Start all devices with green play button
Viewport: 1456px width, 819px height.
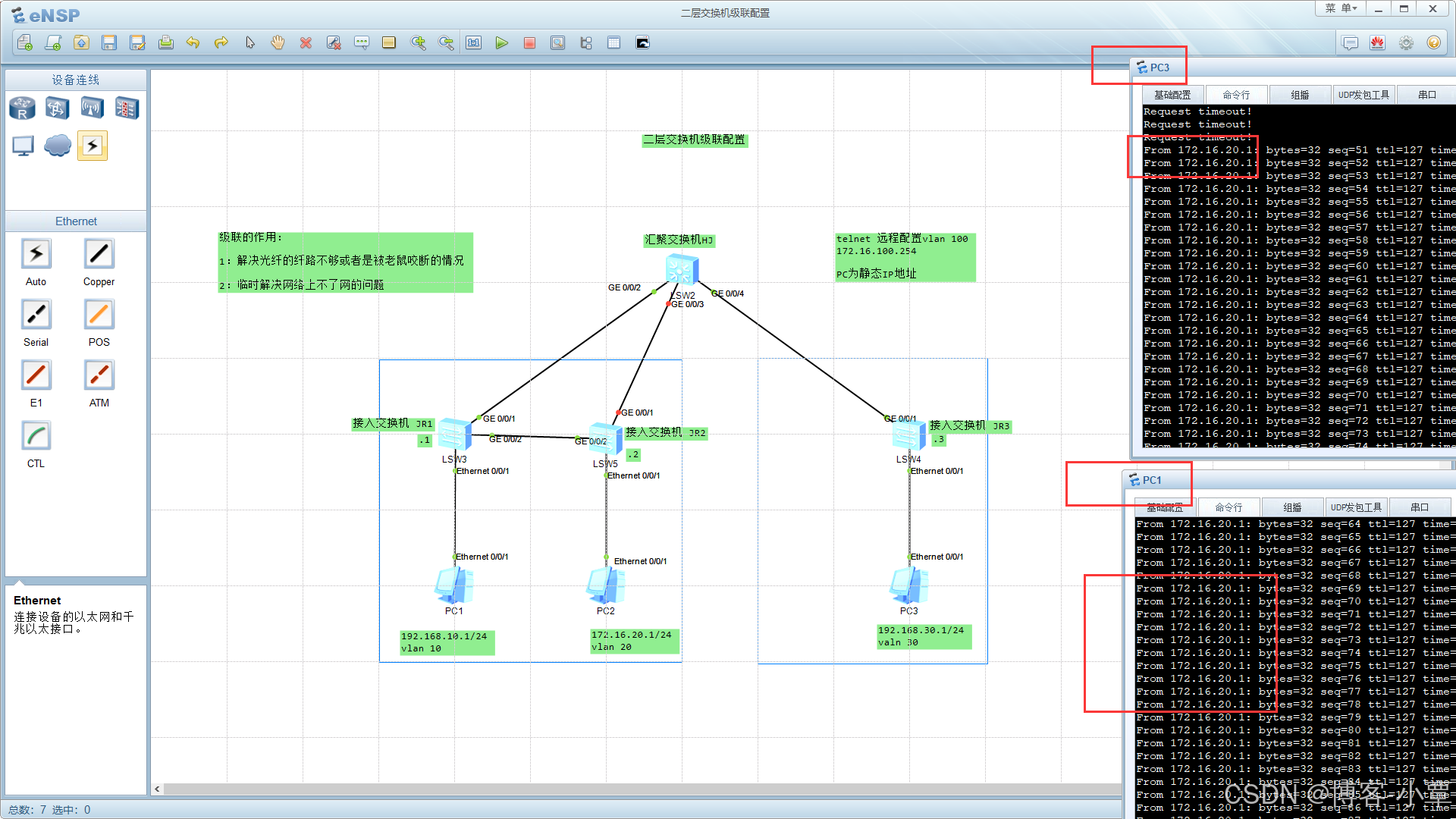(501, 43)
